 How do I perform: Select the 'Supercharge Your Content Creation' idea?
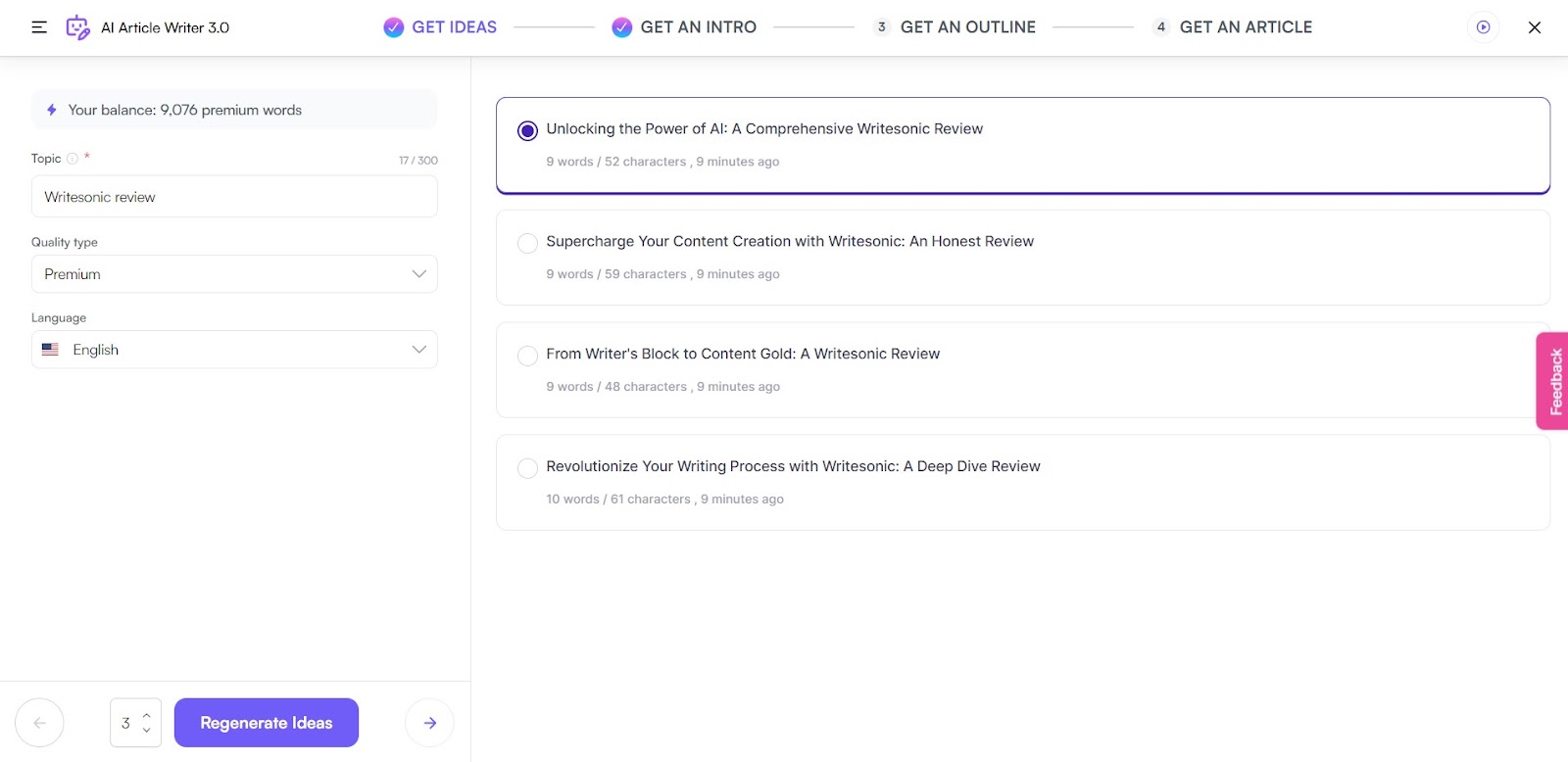pos(527,243)
